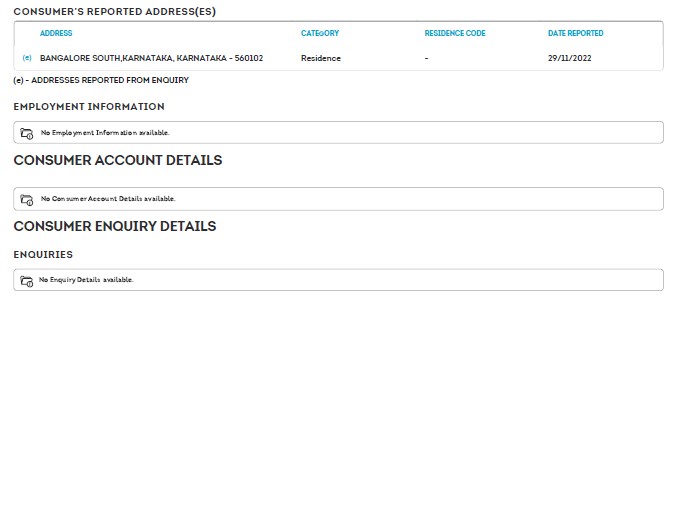Click the Addresses Reported From Enquiry footnote
This screenshot has width=673, height=525.
tap(101, 80)
